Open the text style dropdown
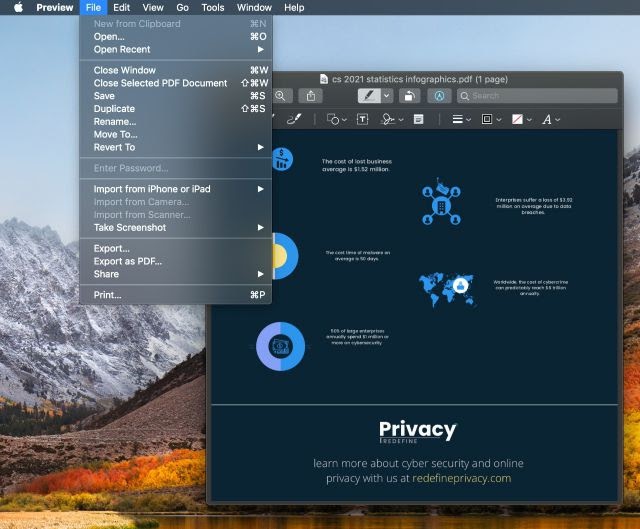 [x=549, y=119]
